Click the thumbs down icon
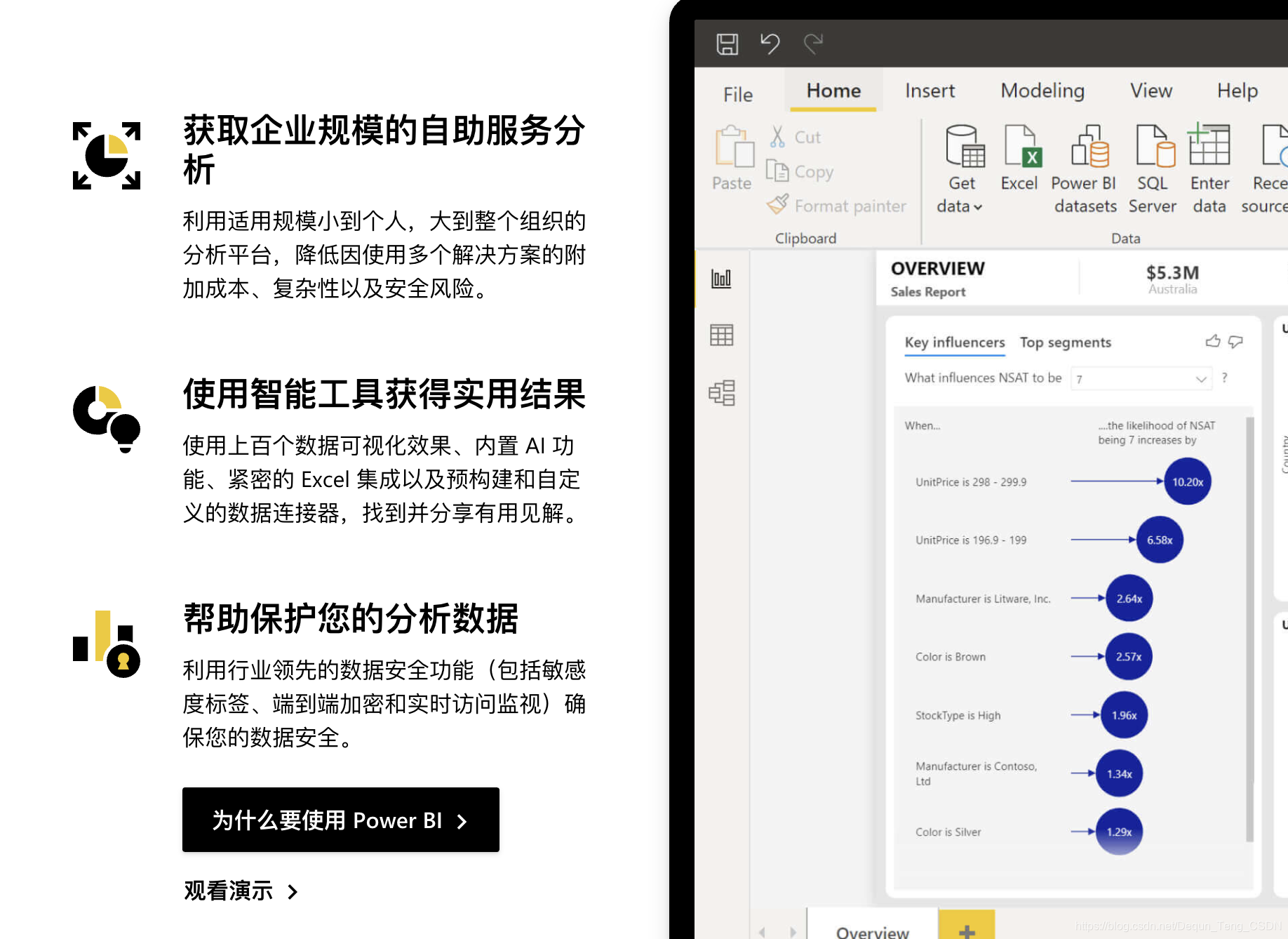 1235,342
